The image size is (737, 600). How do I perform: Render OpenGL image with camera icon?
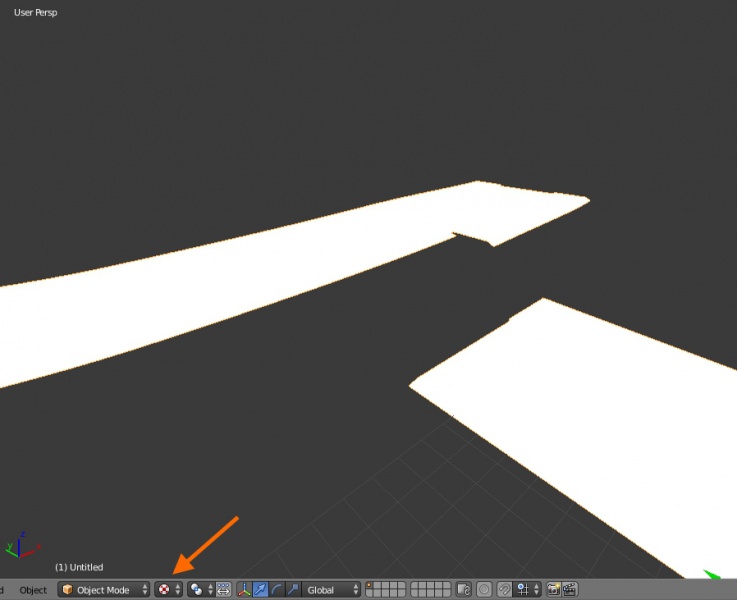click(553, 590)
